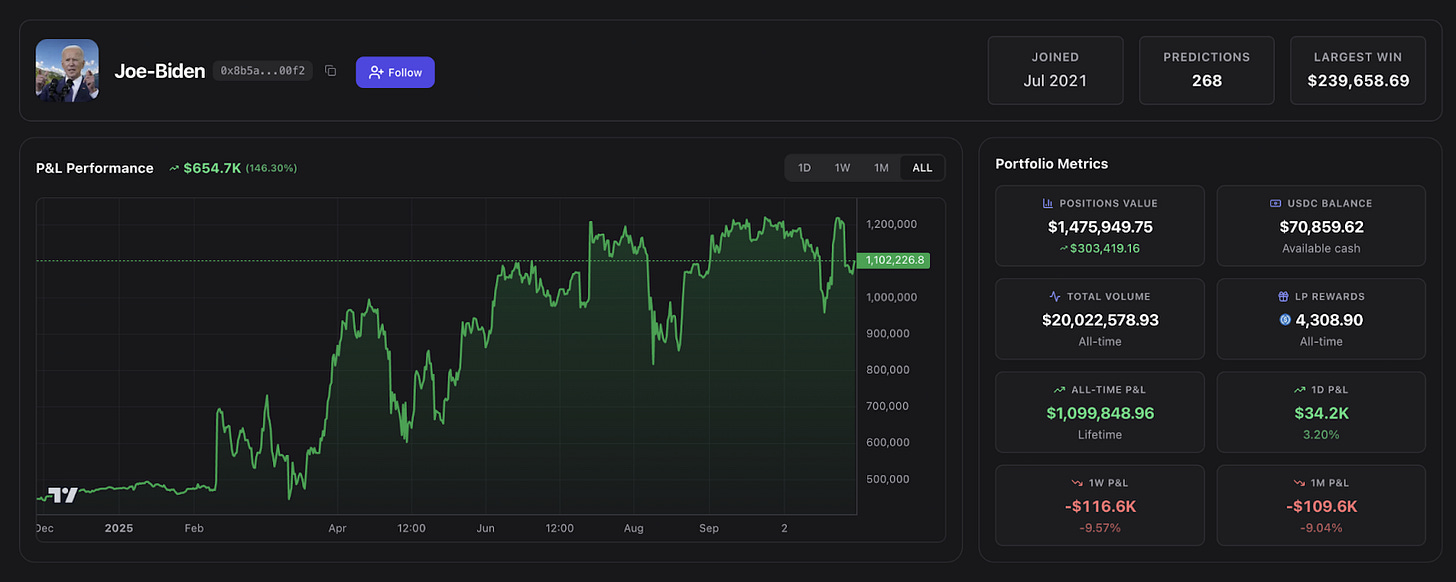Click the $1,475,949.75 positions value

click(x=1100, y=227)
